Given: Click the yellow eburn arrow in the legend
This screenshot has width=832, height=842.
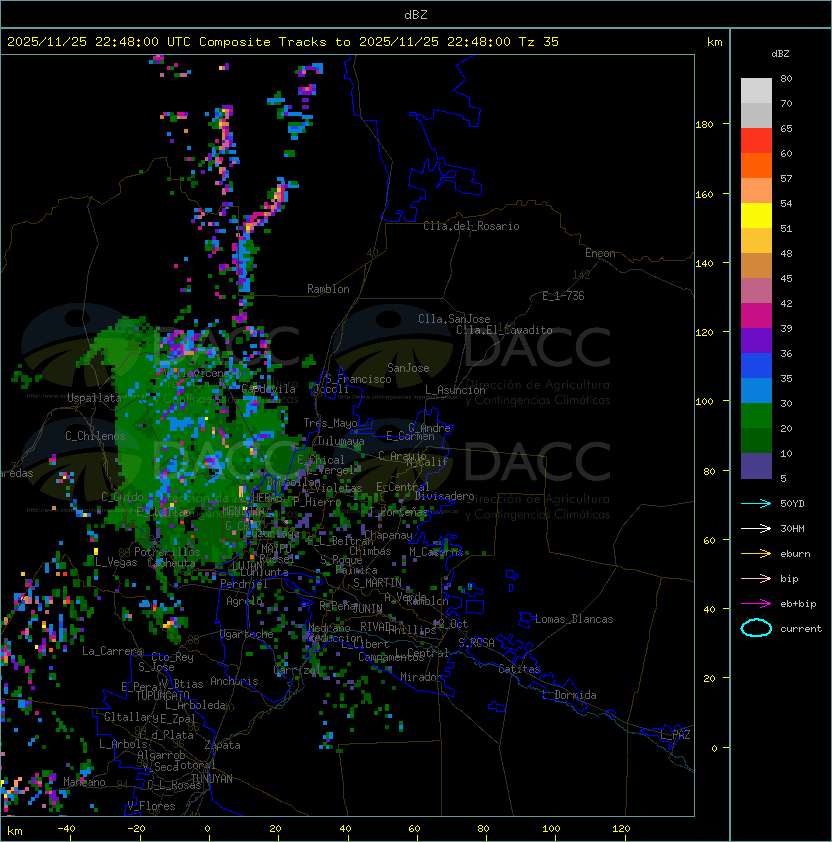Looking at the screenshot, I should tap(756, 554).
